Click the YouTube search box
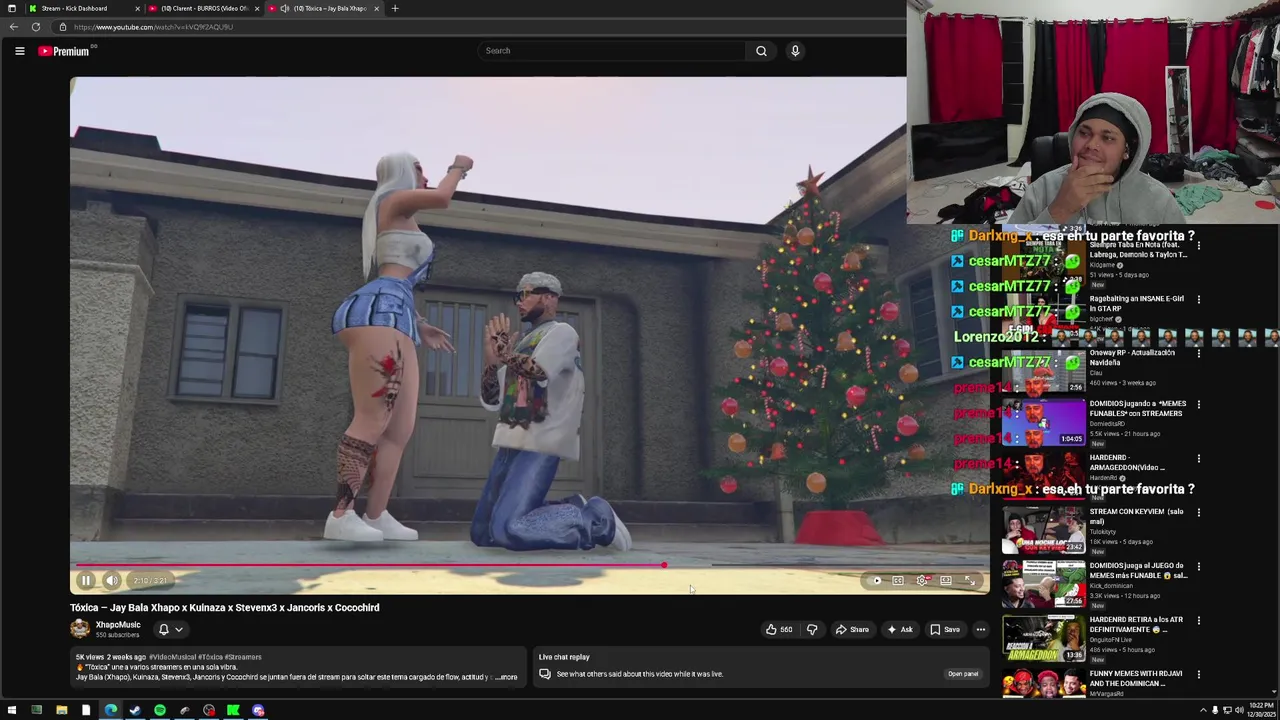1280x720 pixels. pos(612,51)
